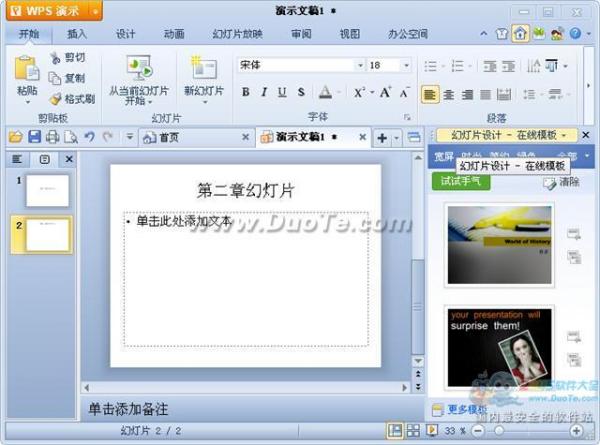Switch to the 动画 ribbon tab
The height and width of the screenshot is (445, 600).
(x=174, y=34)
